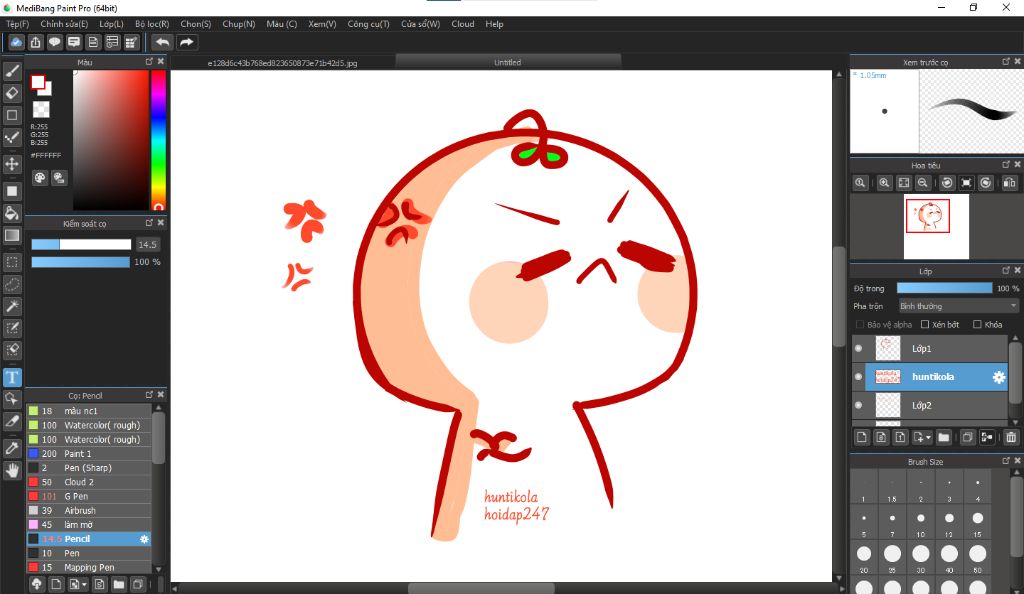Select the transparent color swatch

click(x=41, y=109)
